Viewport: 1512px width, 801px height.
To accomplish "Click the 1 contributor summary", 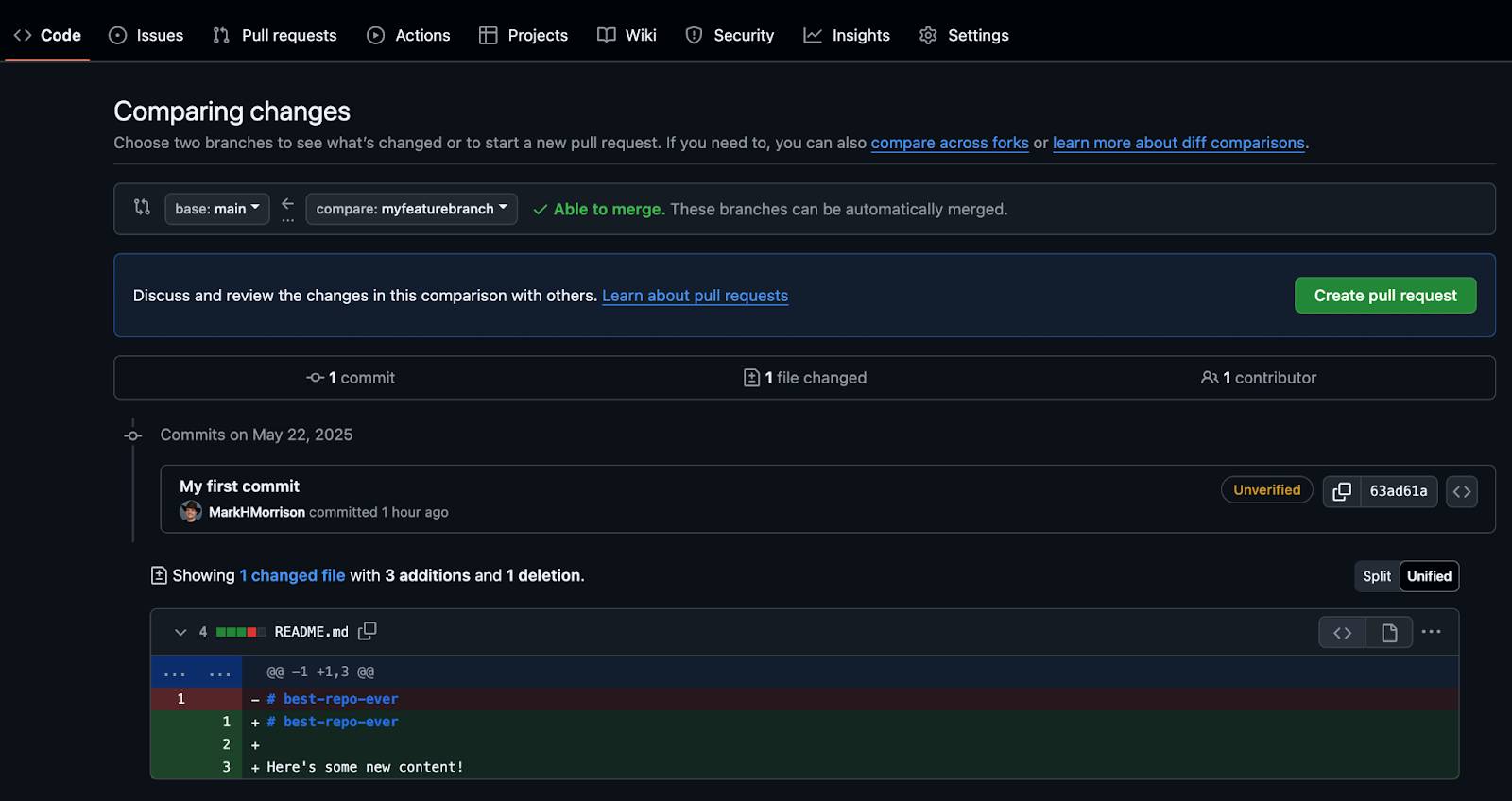I will [1259, 378].
